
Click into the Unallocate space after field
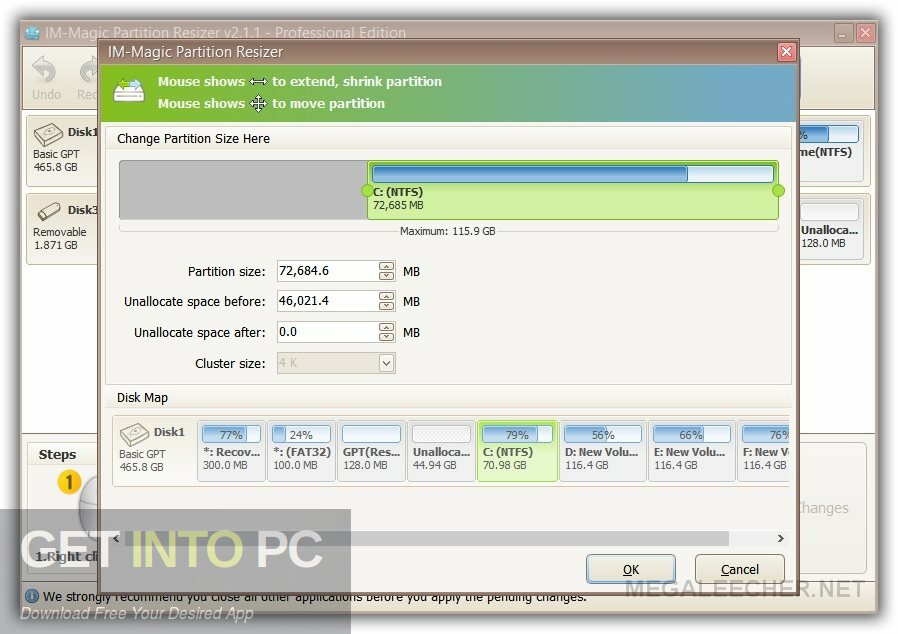327,332
